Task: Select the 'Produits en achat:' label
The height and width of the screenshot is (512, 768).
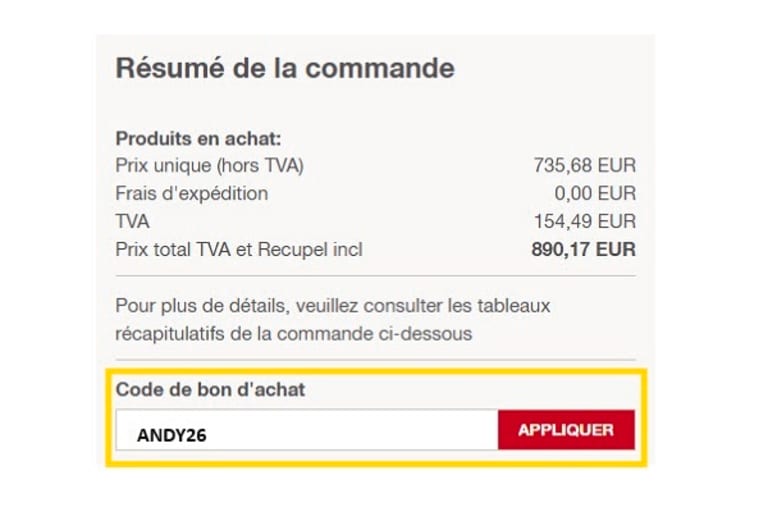Action: coord(199,138)
